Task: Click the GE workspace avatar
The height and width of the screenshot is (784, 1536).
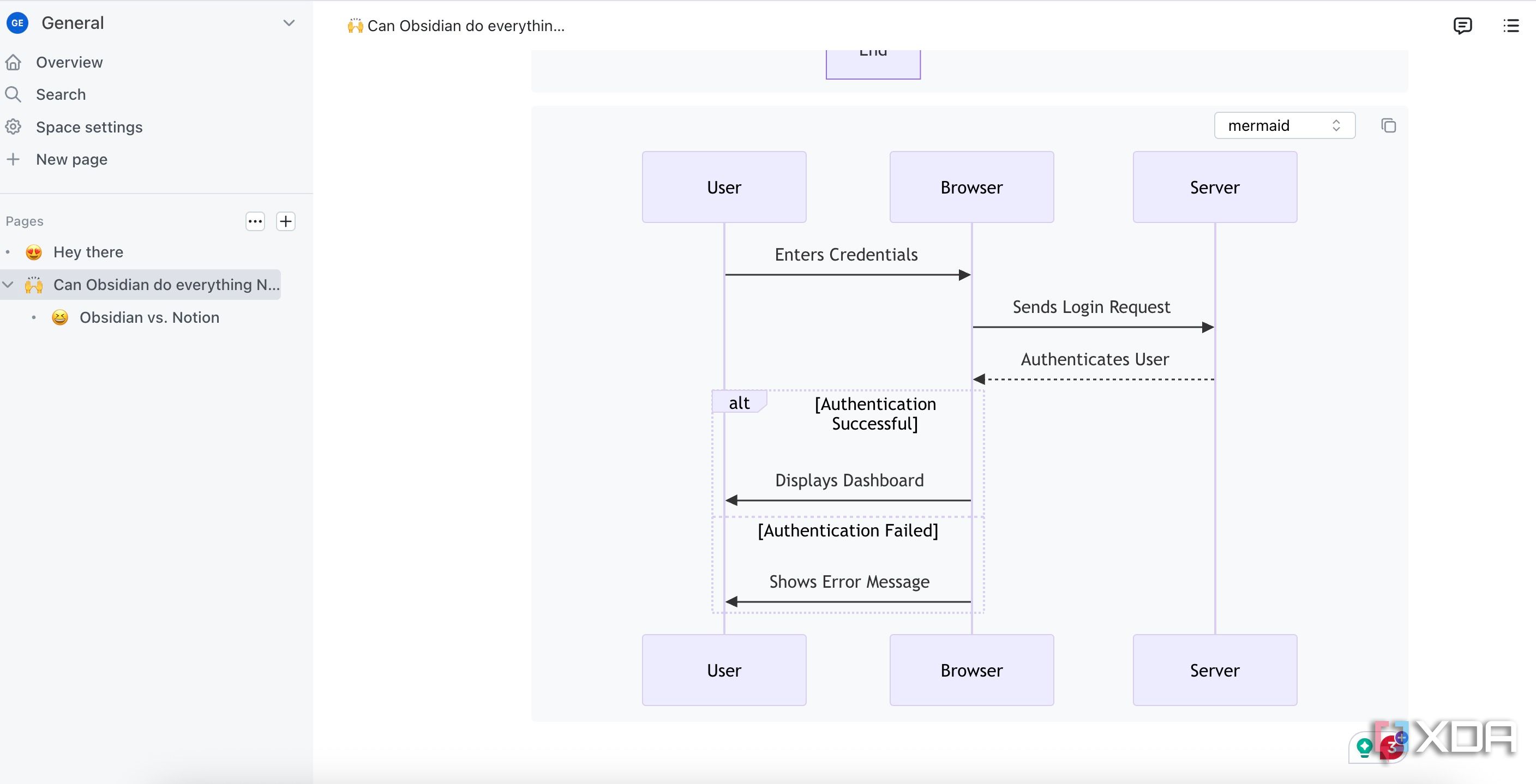Action: pyautogui.click(x=17, y=23)
